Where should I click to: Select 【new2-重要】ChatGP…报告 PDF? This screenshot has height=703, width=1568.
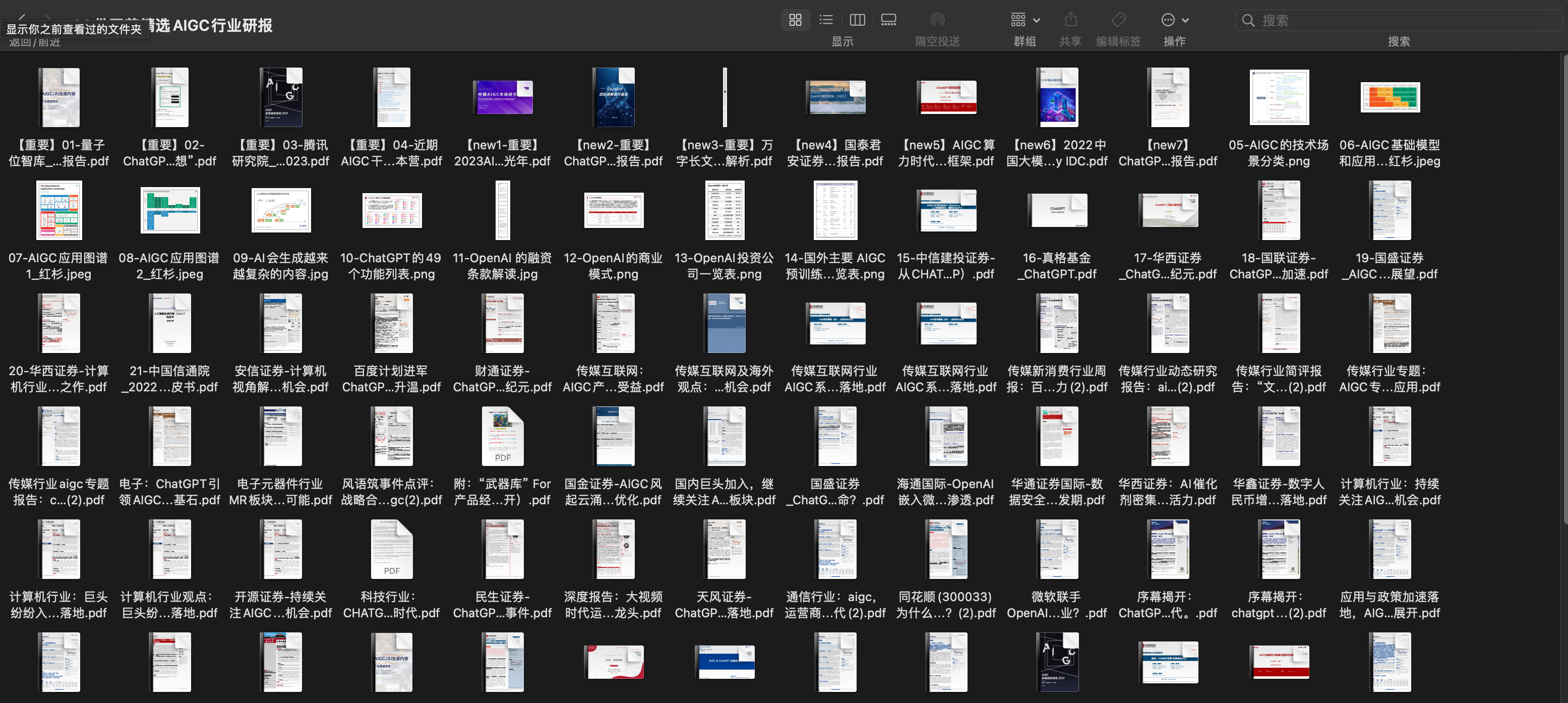point(614,97)
